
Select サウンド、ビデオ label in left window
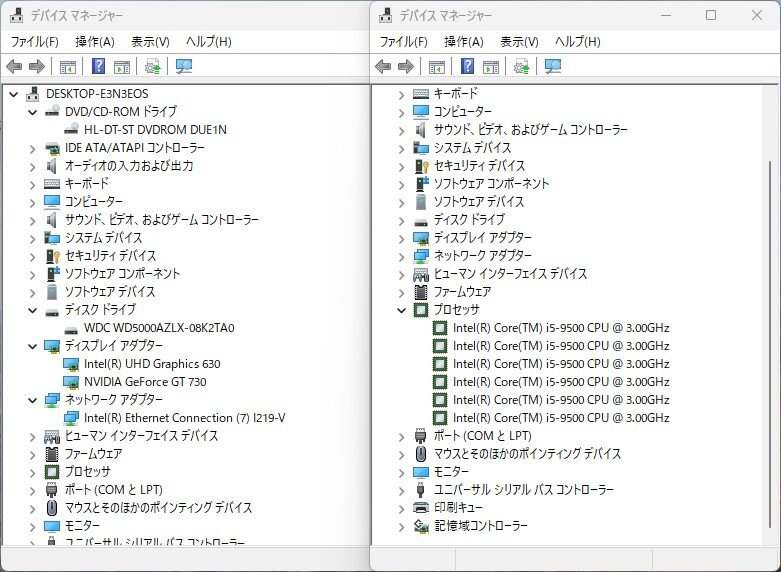coord(162,220)
